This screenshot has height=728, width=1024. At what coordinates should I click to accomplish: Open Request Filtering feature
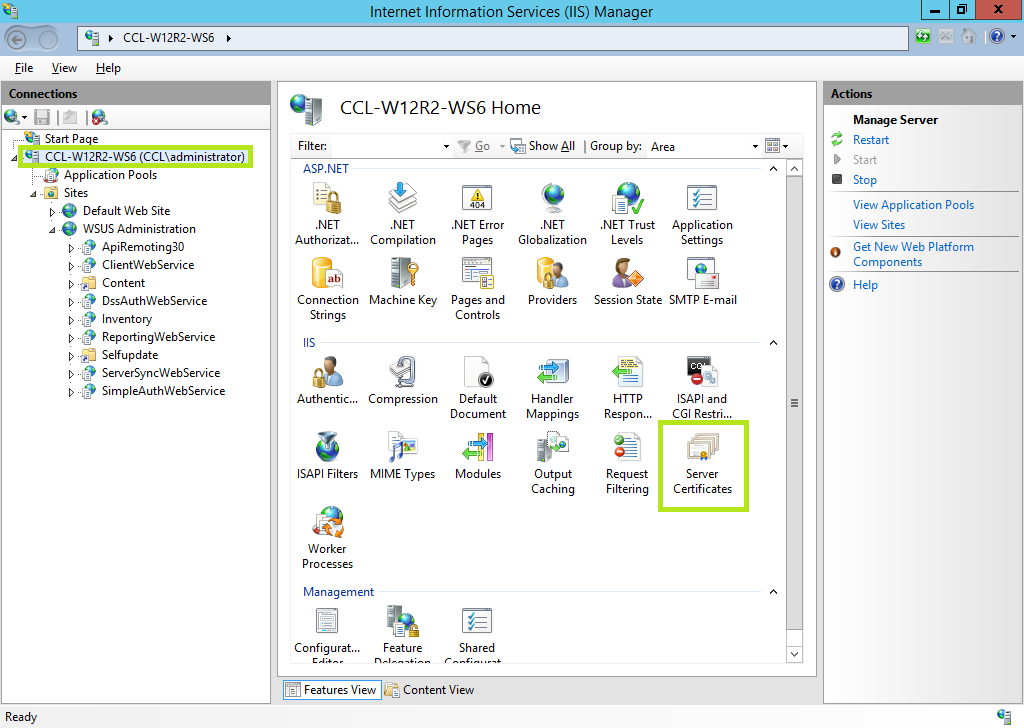pos(627,463)
